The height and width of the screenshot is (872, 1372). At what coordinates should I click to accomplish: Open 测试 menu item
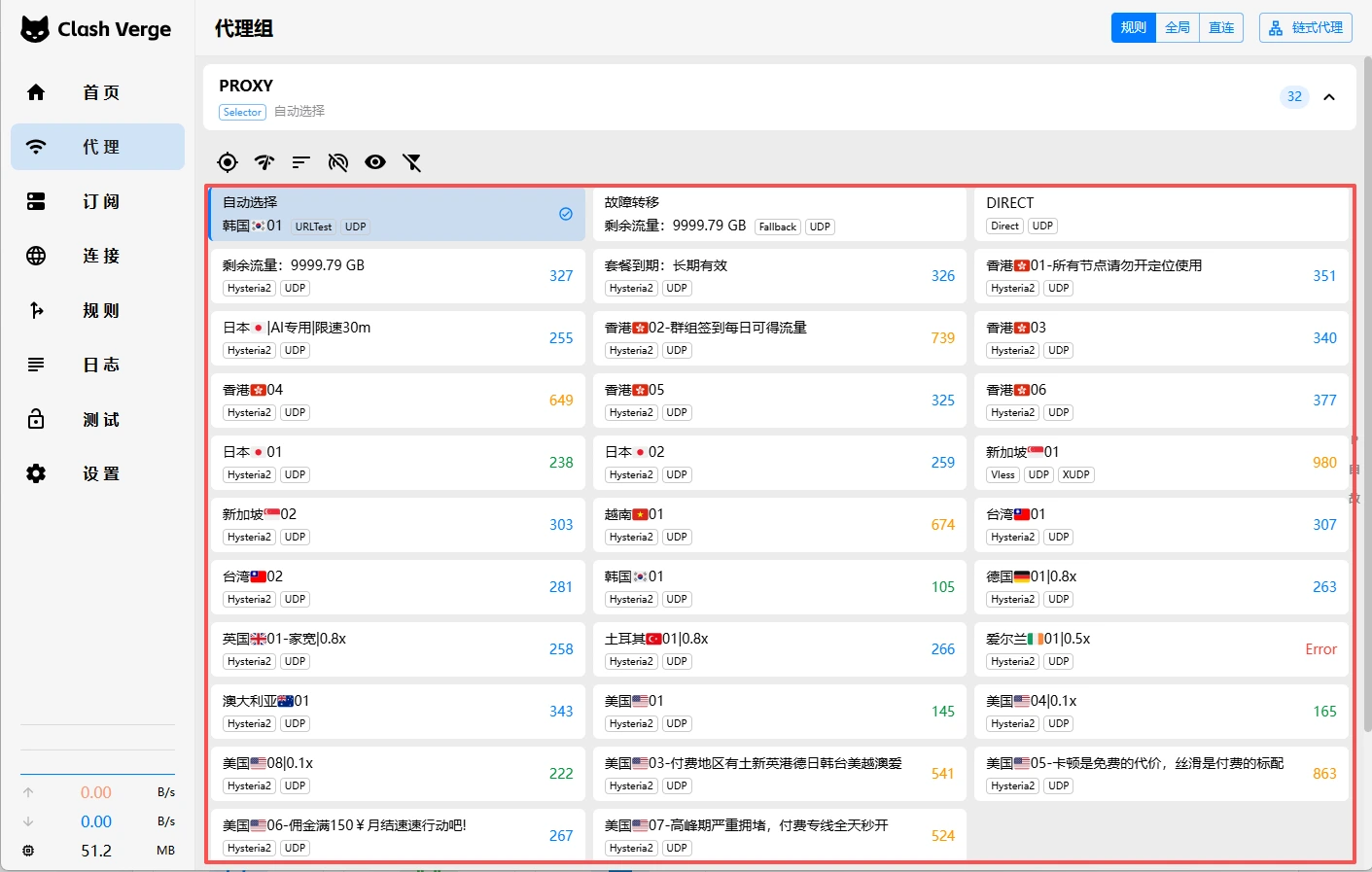click(97, 419)
